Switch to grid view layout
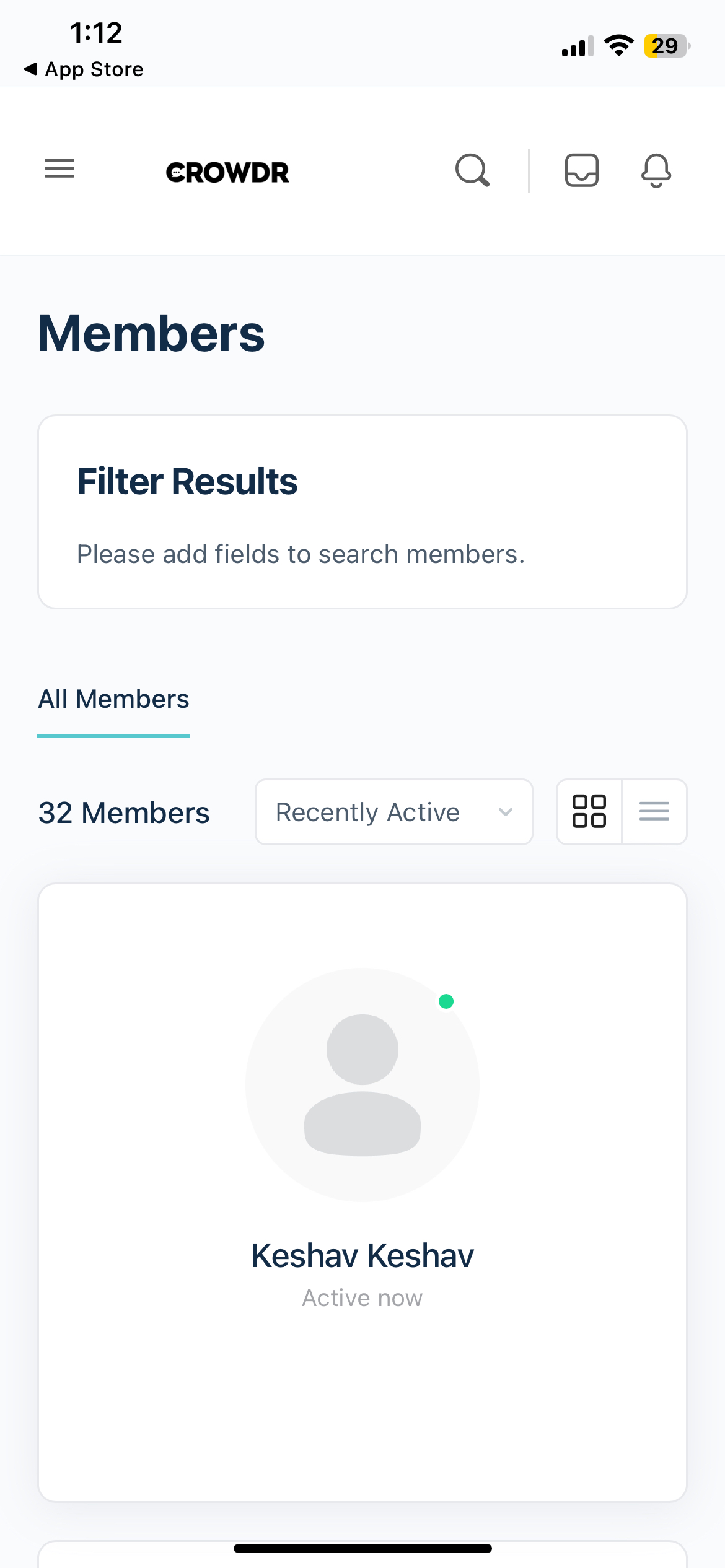This screenshot has height=1568, width=725. pos(589,811)
